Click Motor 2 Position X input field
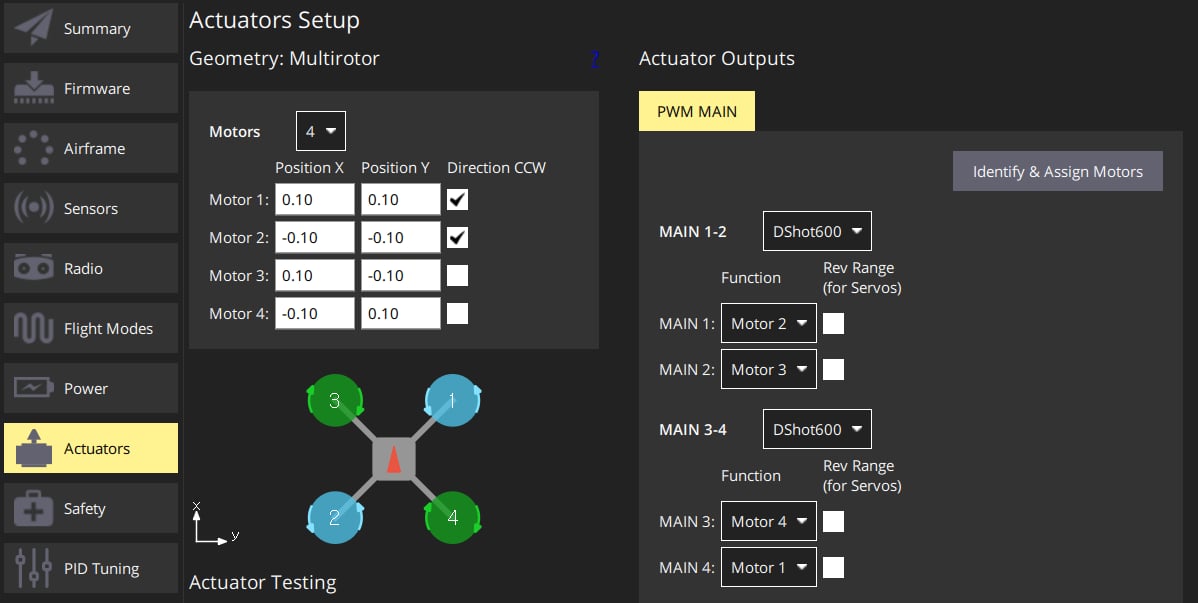Screen dimensions: 1198x603 pos(314,238)
